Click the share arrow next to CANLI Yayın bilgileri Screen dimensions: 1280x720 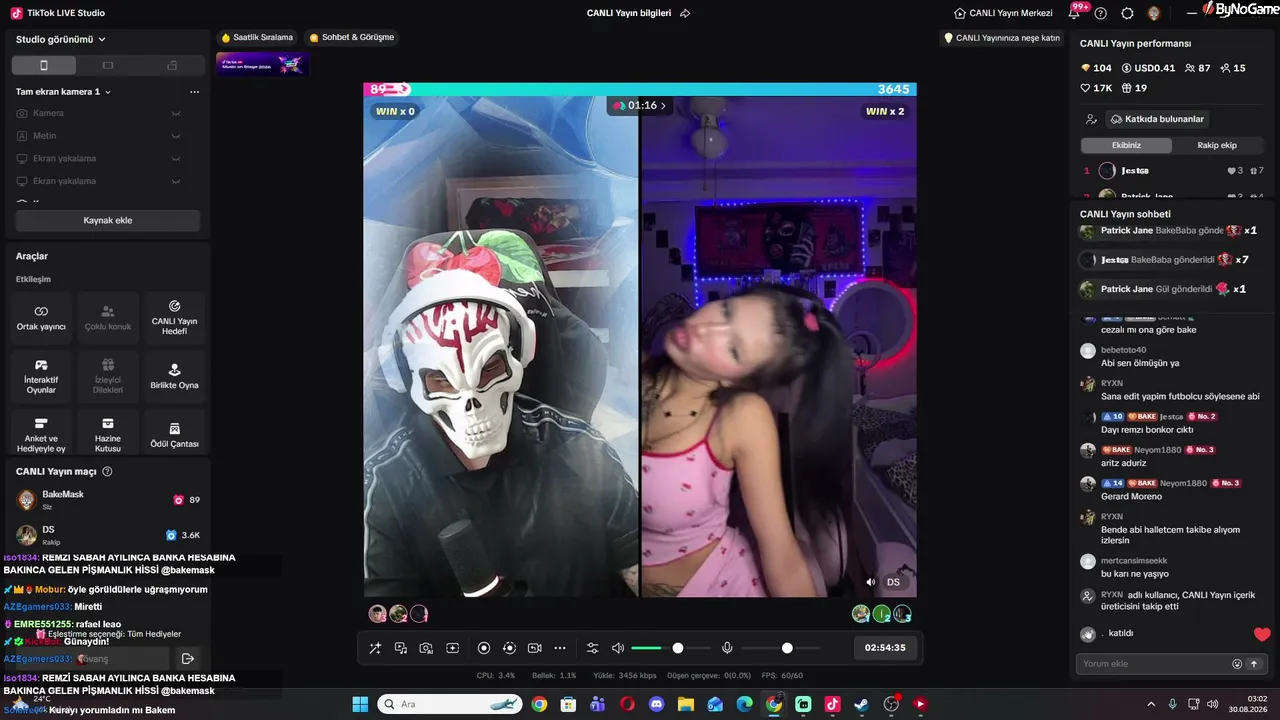685,13
